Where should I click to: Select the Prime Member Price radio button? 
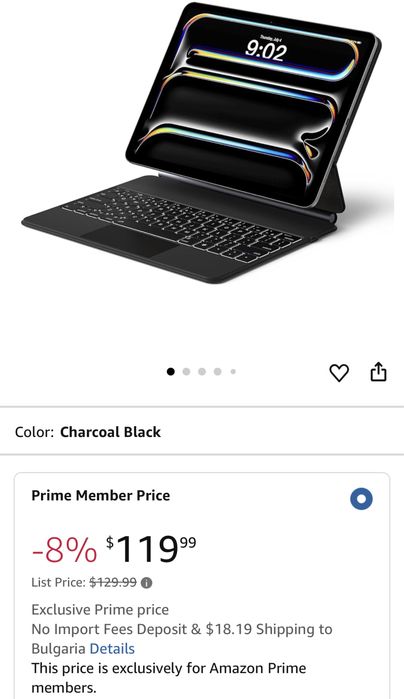coord(361,499)
